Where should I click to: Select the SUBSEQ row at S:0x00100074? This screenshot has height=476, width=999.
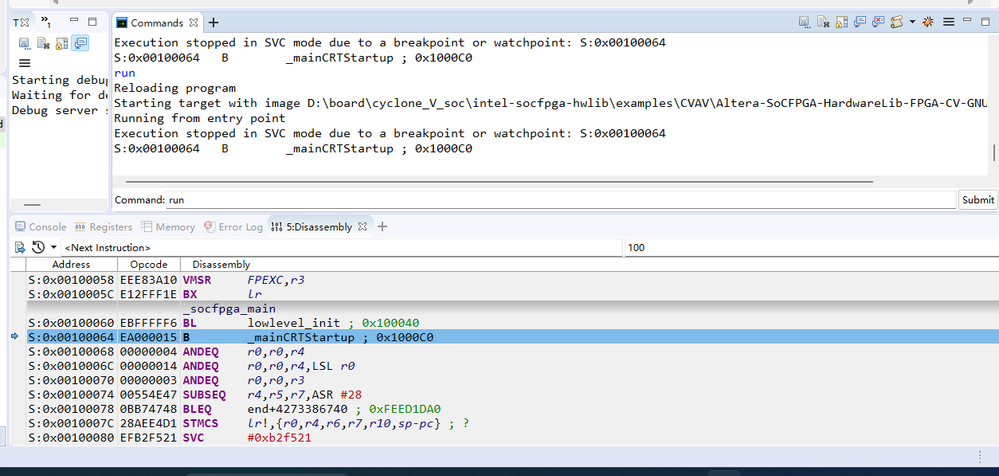coord(512,394)
